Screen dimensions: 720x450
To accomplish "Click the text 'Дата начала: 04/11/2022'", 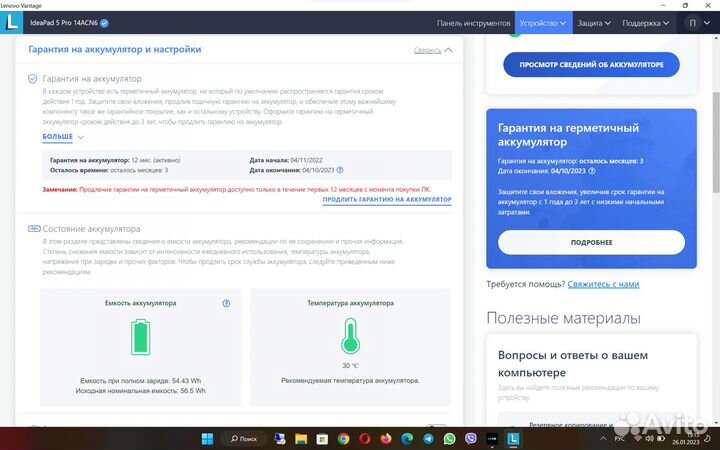I will pyautogui.click(x=286, y=160).
